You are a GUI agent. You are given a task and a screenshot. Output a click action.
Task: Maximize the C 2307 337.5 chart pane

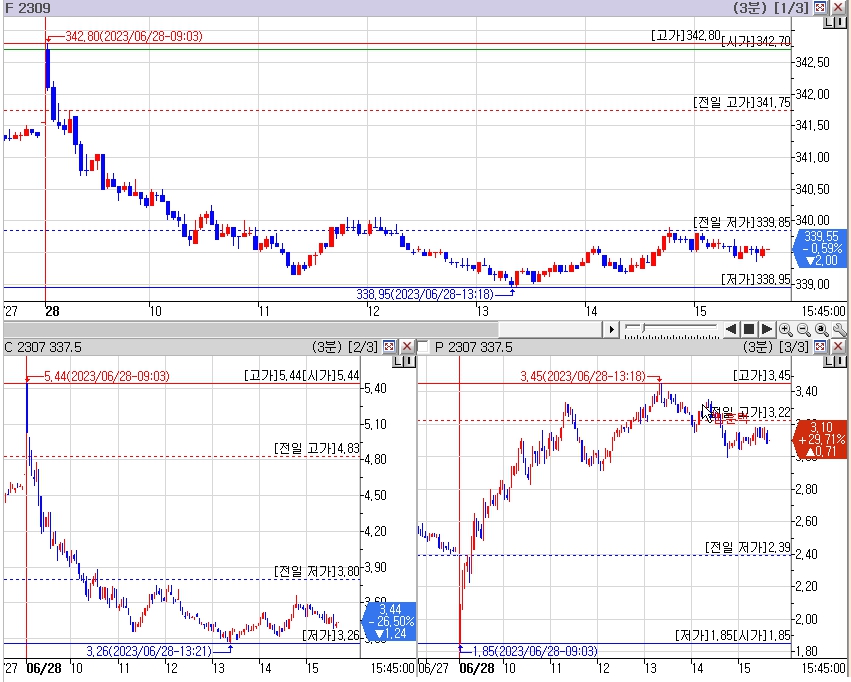[389, 346]
